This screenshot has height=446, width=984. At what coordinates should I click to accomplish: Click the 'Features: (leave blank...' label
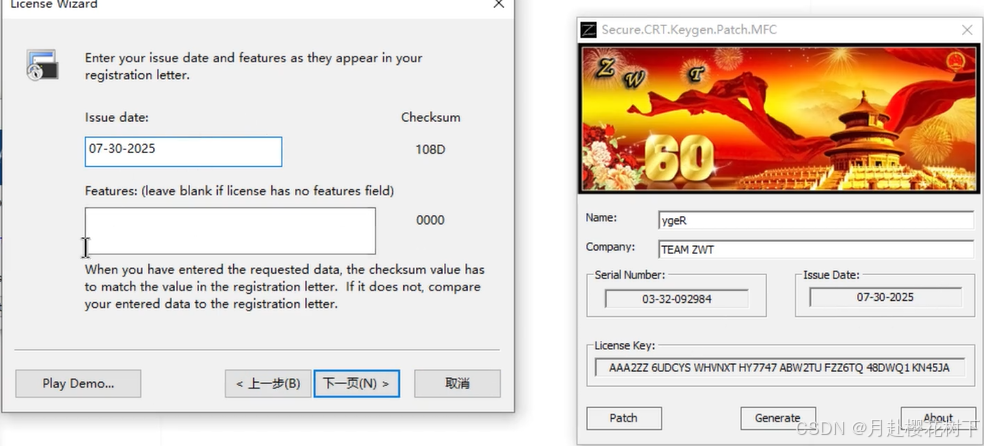click(239, 191)
